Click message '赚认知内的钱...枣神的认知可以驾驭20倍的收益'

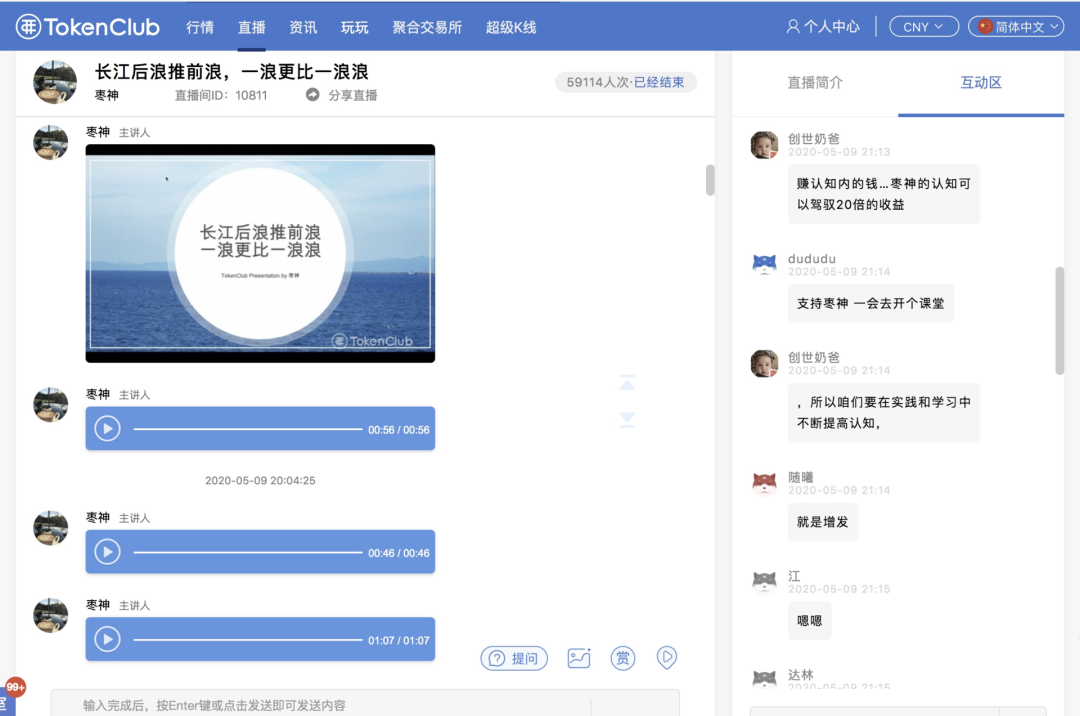click(884, 194)
